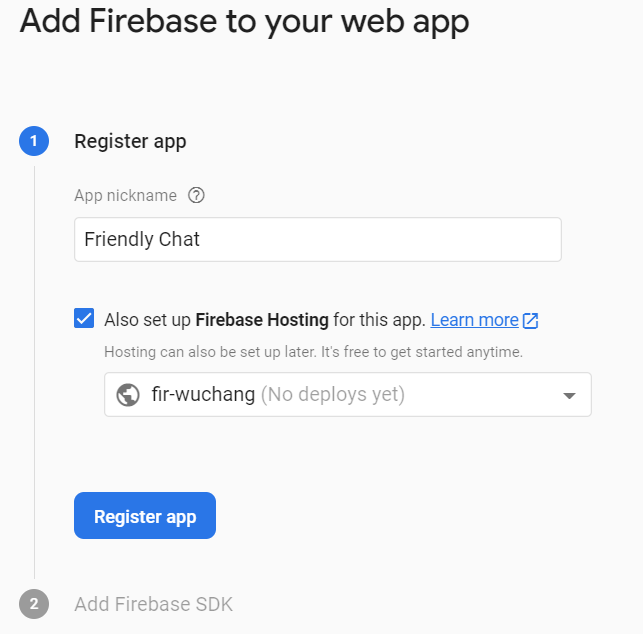Screen dimensions: 643x634
Task: Click the help icon beside App nickname
Action: 196,196
